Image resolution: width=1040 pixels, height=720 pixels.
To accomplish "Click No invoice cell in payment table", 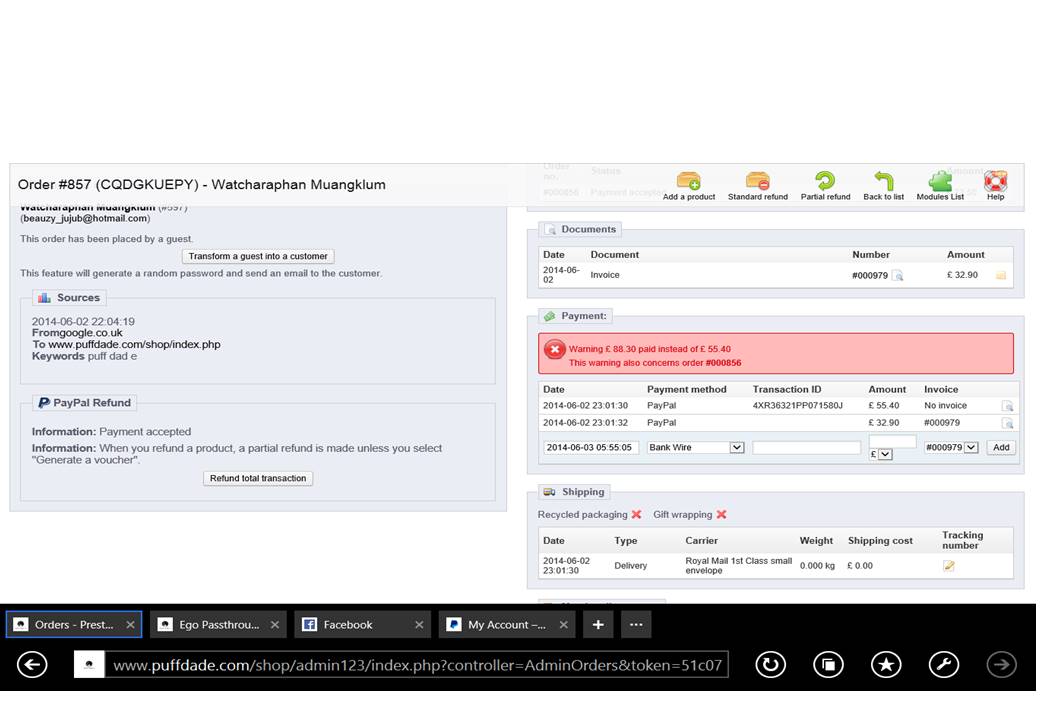I will tap(945, 406).
